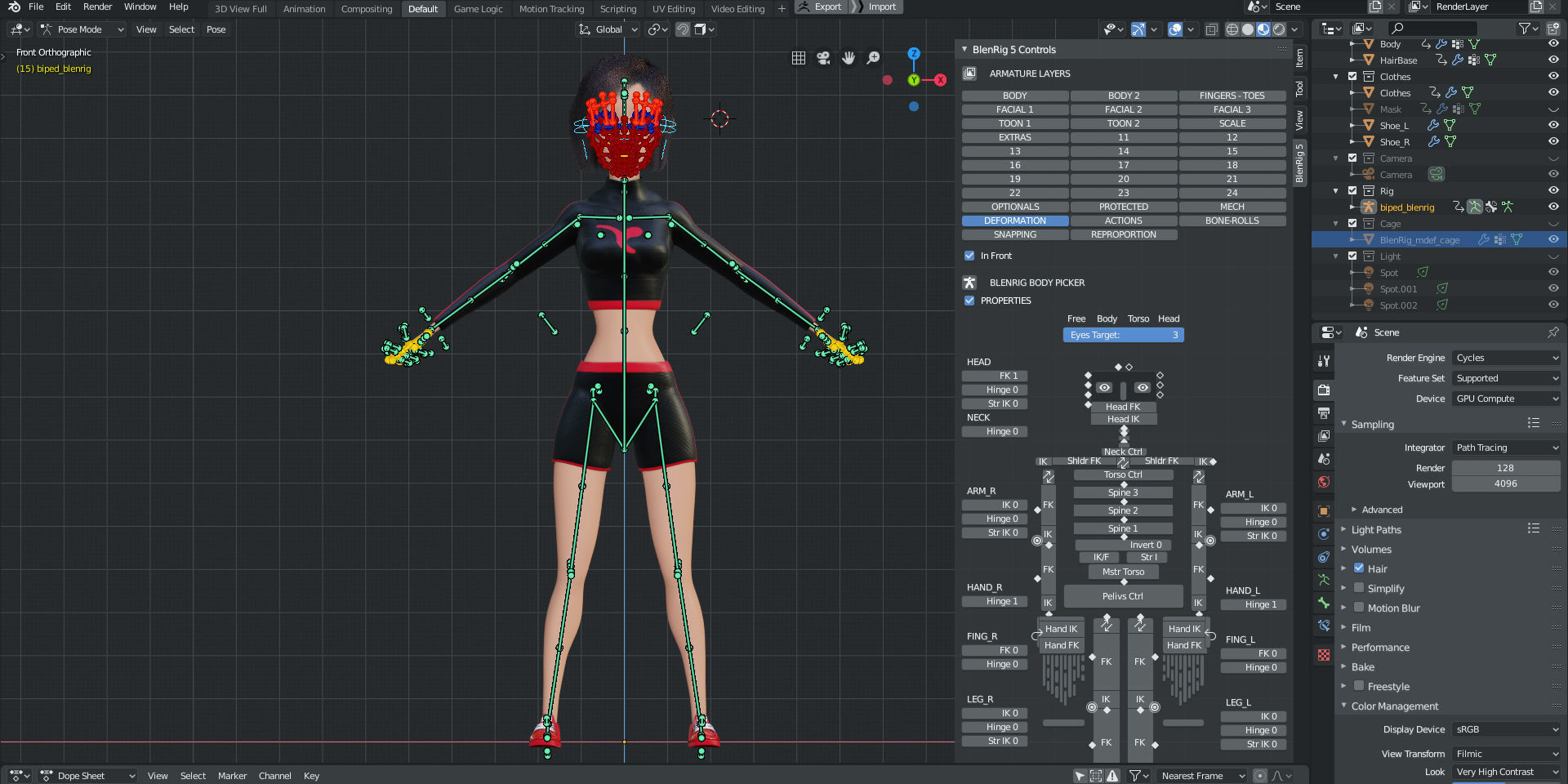
Task: Collapse the Color Management panel
Action: (1394, 706)
